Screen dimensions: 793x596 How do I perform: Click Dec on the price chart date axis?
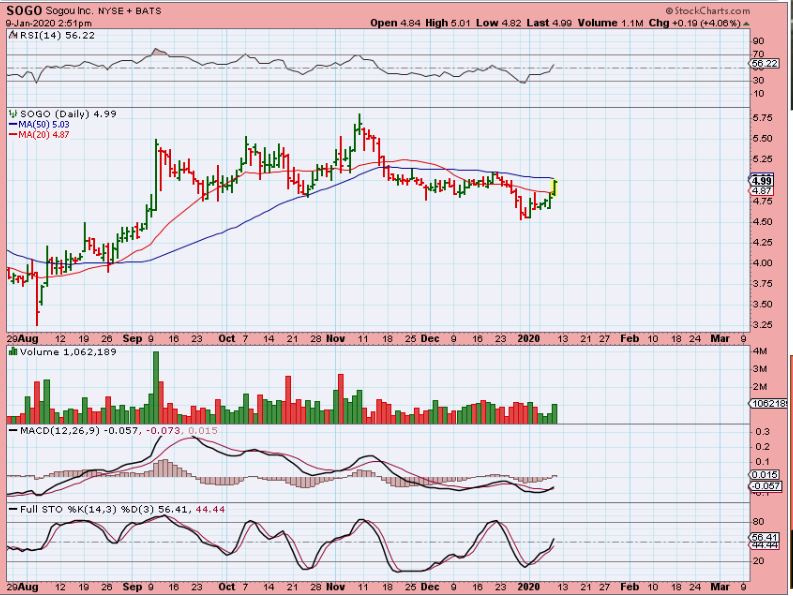click(x=430, y=338)
